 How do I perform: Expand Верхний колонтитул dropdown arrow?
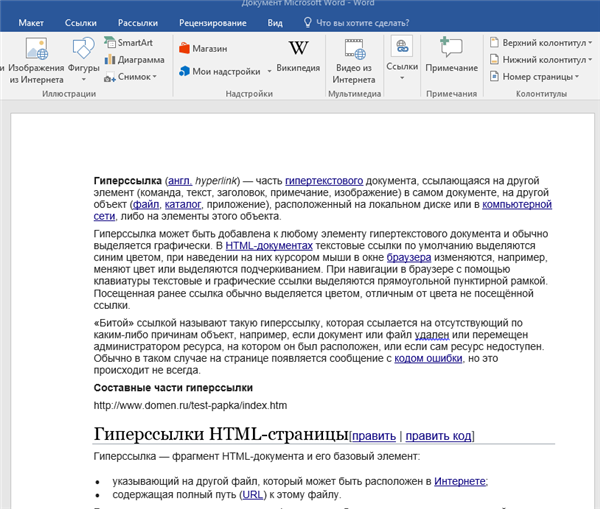click(x=590, y=42)
